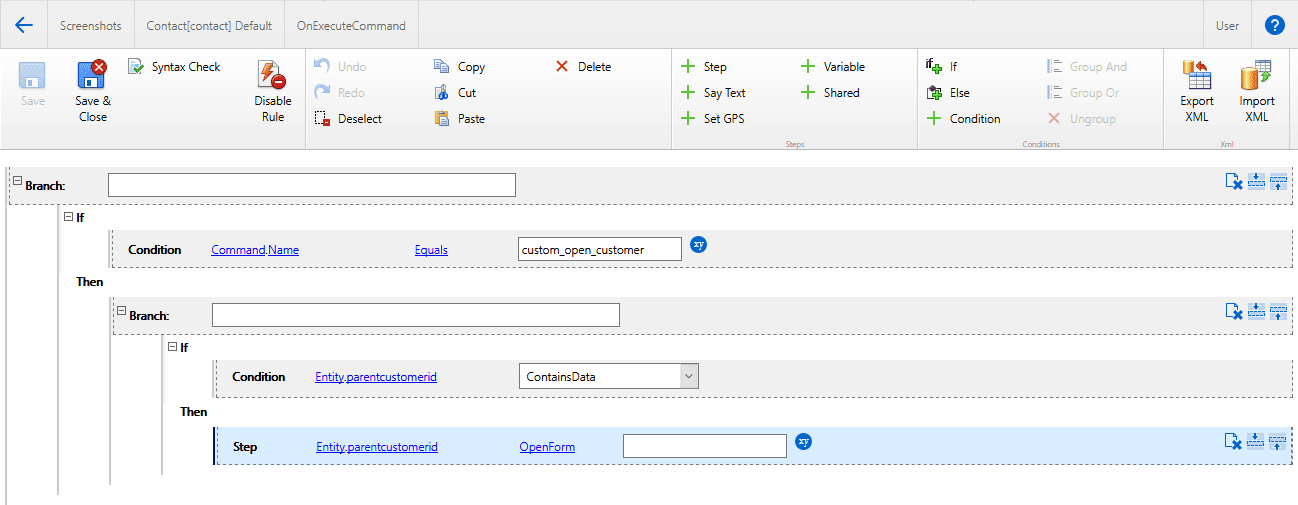Delete the top Branch with its delete icon
The height and width of the screenshot is (505, 1298).
1234,181
